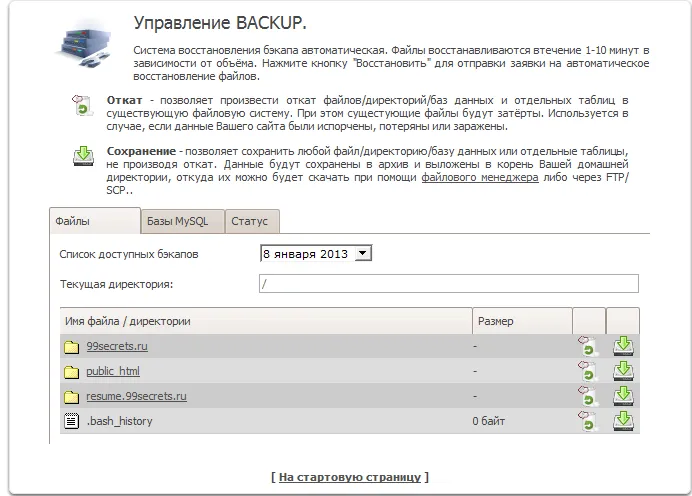Click the Текущая директория path field
This screenshot has width=692, height=496.
[x=449, y=284]
